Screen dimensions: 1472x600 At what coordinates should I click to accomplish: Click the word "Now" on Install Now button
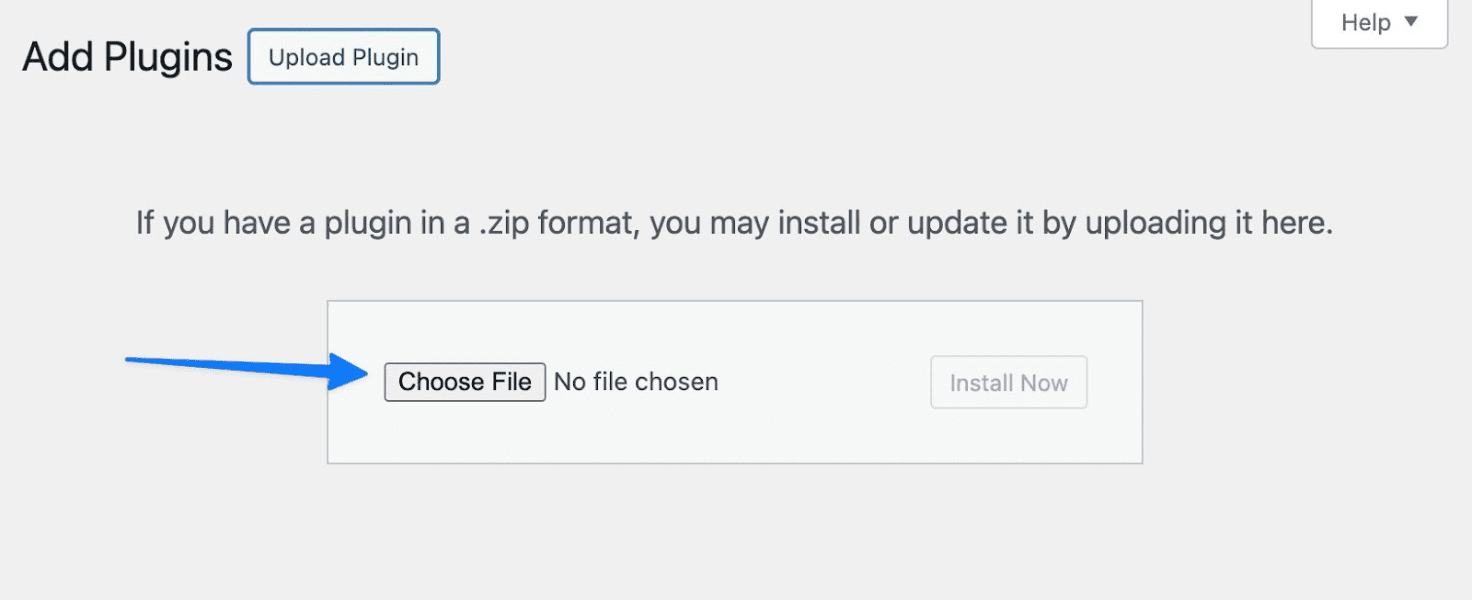coord(1044,383)
